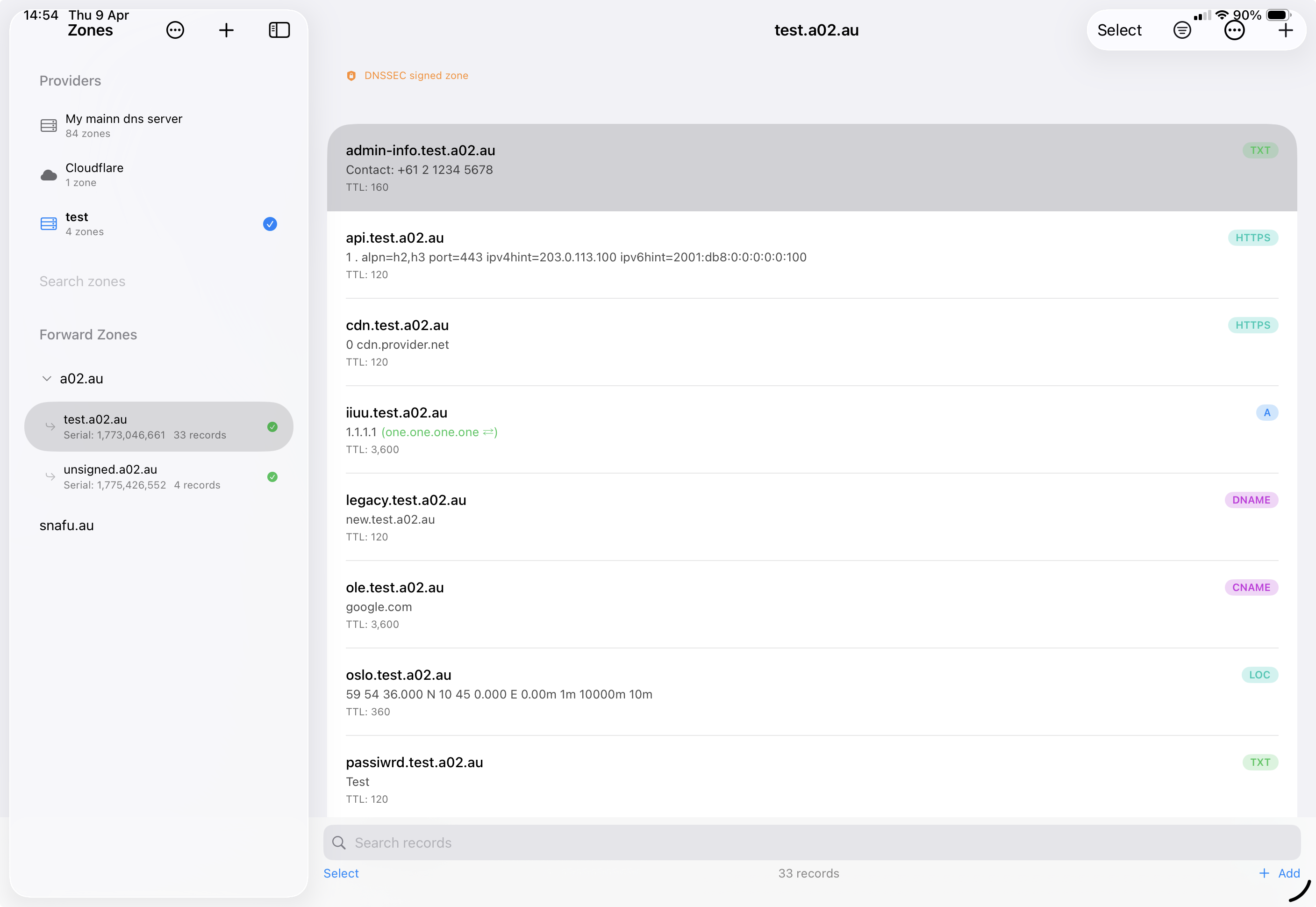
Task: Open the iiuu.test.a02.au A record
Action: coord(812,430)
